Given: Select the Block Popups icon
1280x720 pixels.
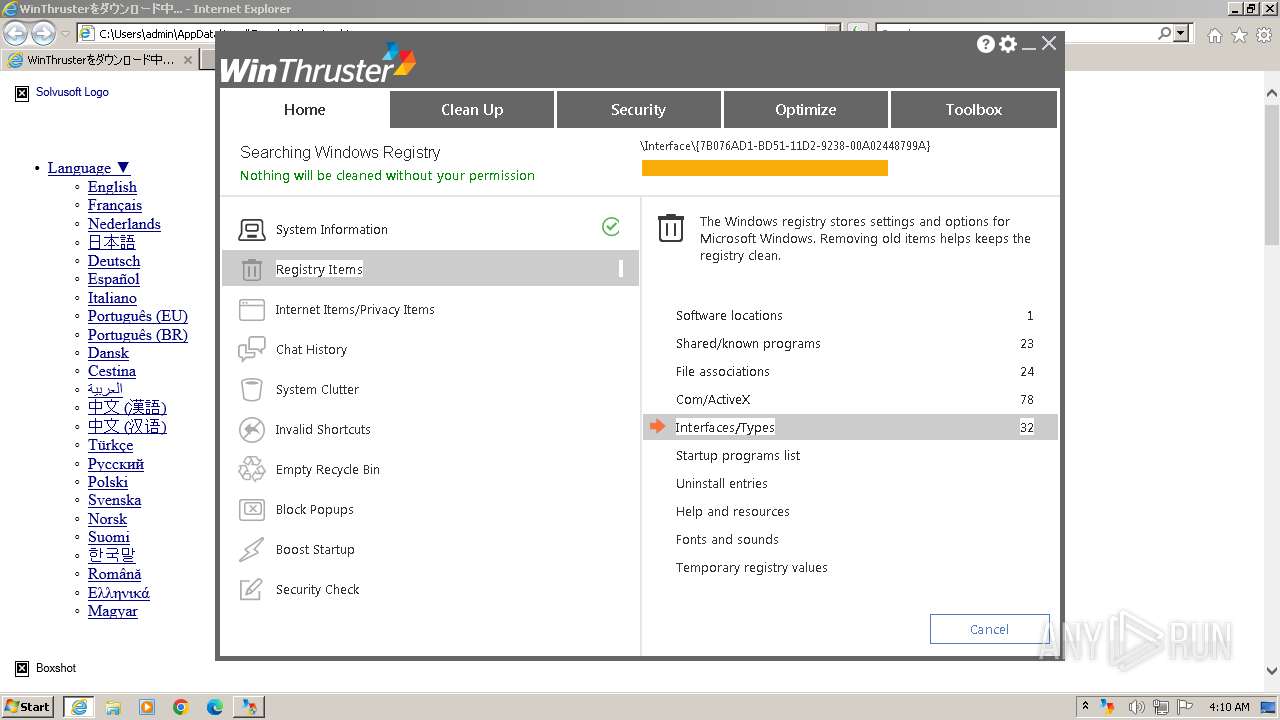Looking at the screenshot, I should [x=252, y=510].
